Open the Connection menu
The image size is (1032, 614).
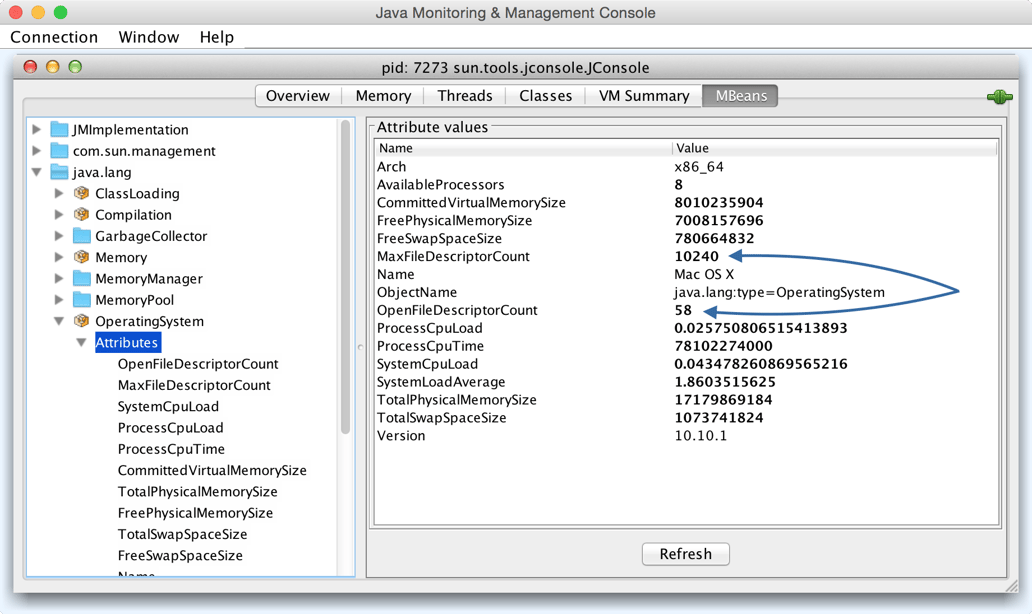[55, 37]
